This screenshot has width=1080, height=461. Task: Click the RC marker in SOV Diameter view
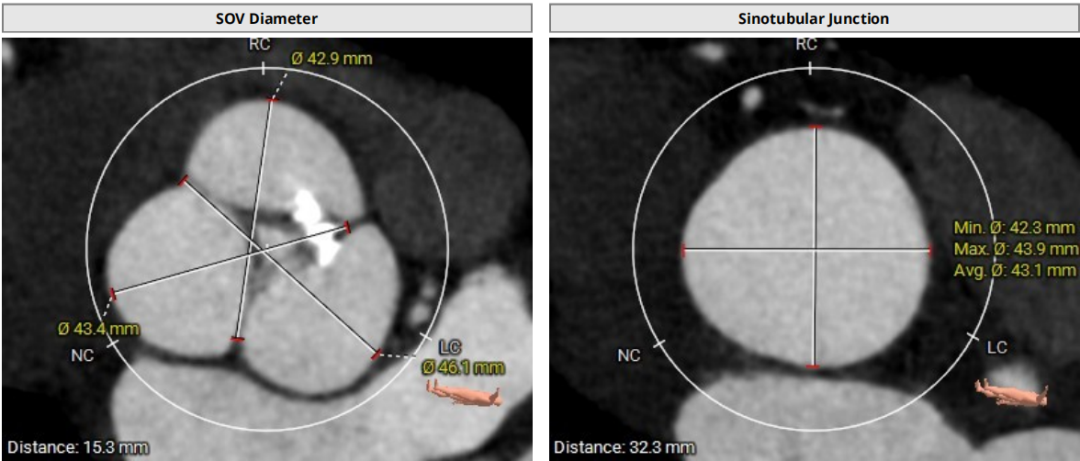pos(260,45)
